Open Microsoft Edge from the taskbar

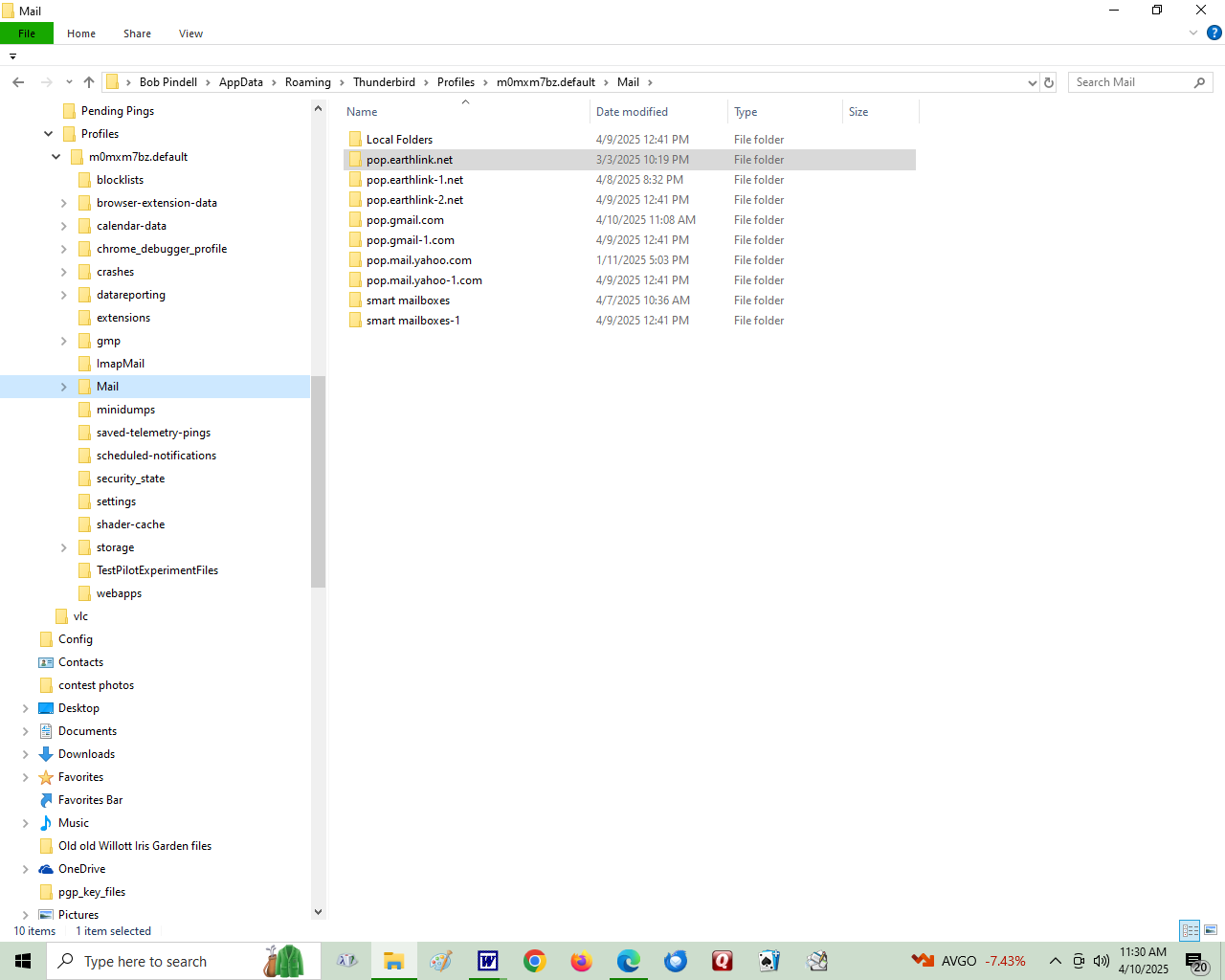629,961
